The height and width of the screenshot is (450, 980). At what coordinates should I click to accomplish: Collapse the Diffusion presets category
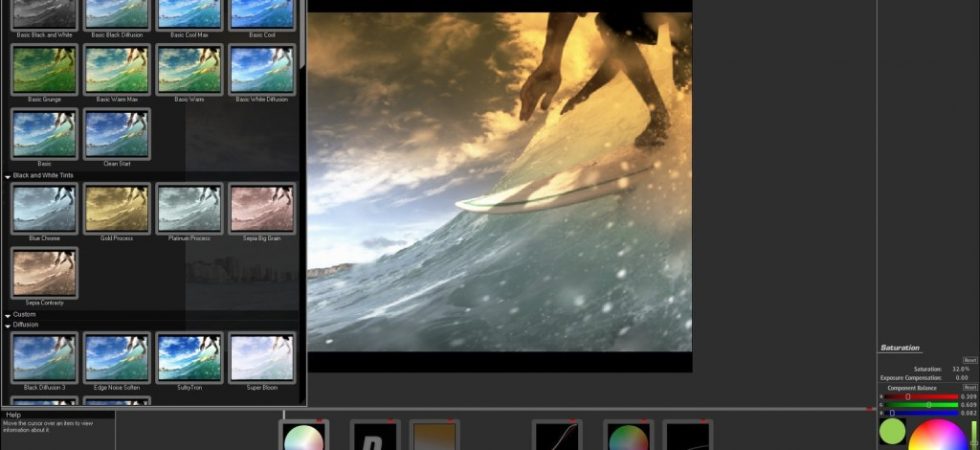coord(8,326)
